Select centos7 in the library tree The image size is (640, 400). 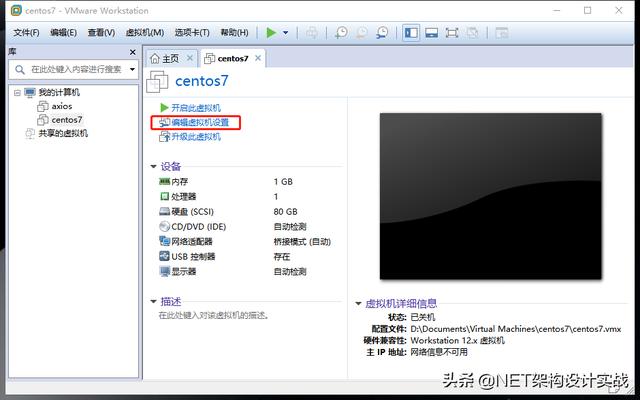click(67, 120)
